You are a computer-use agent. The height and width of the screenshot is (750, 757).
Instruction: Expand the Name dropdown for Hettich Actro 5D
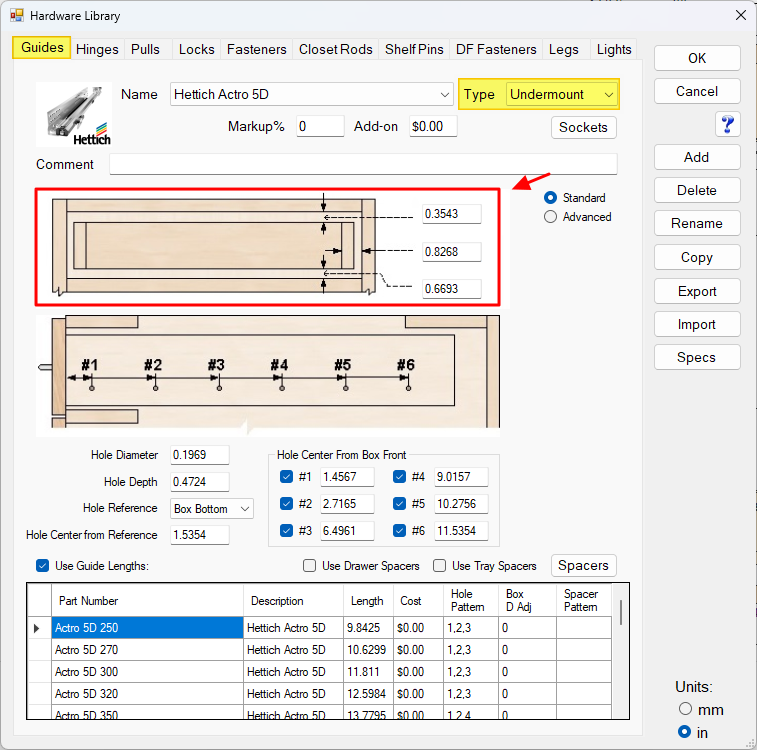point(445,95)
